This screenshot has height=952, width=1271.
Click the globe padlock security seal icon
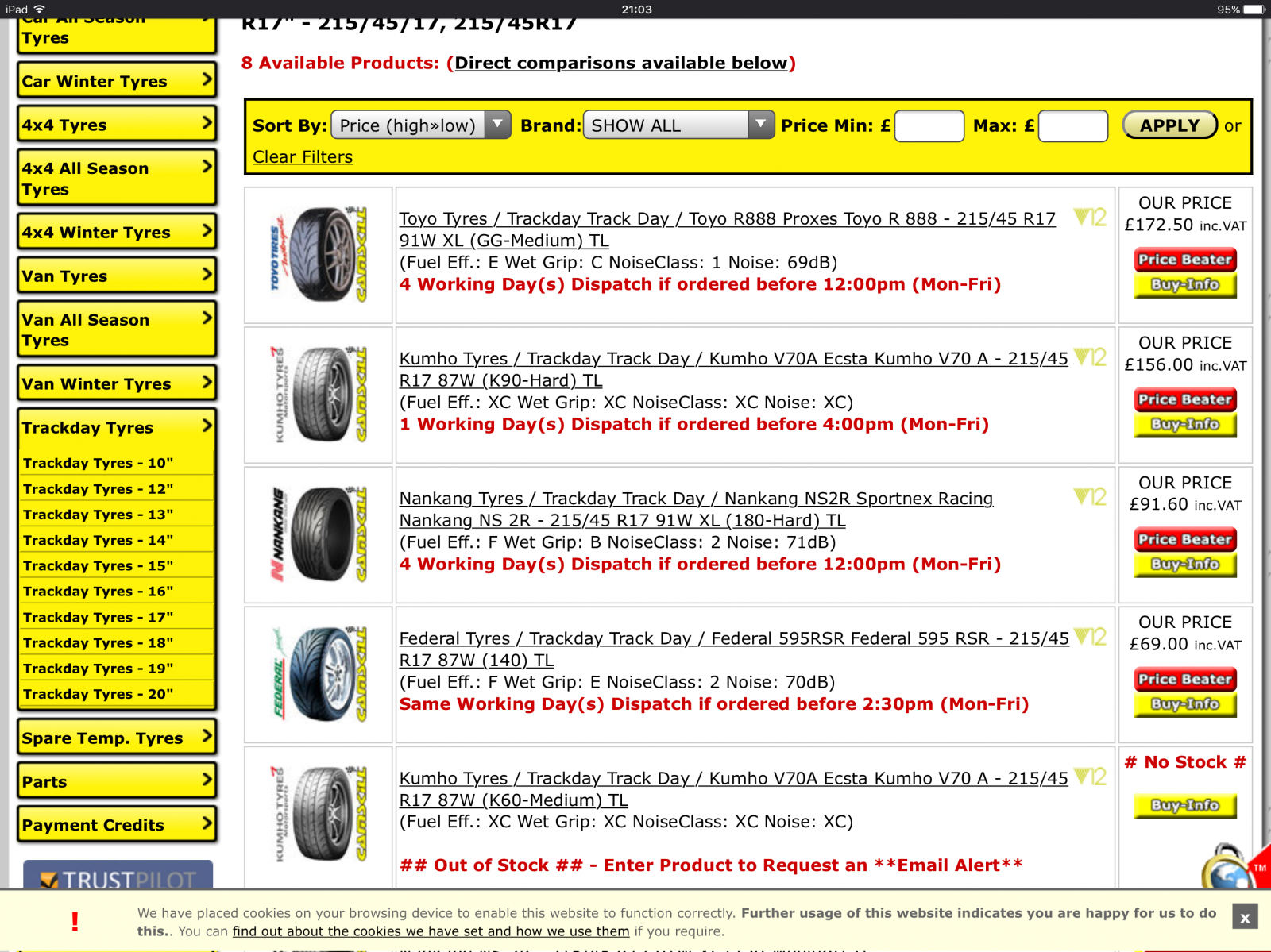click(x=1224, y=869)
